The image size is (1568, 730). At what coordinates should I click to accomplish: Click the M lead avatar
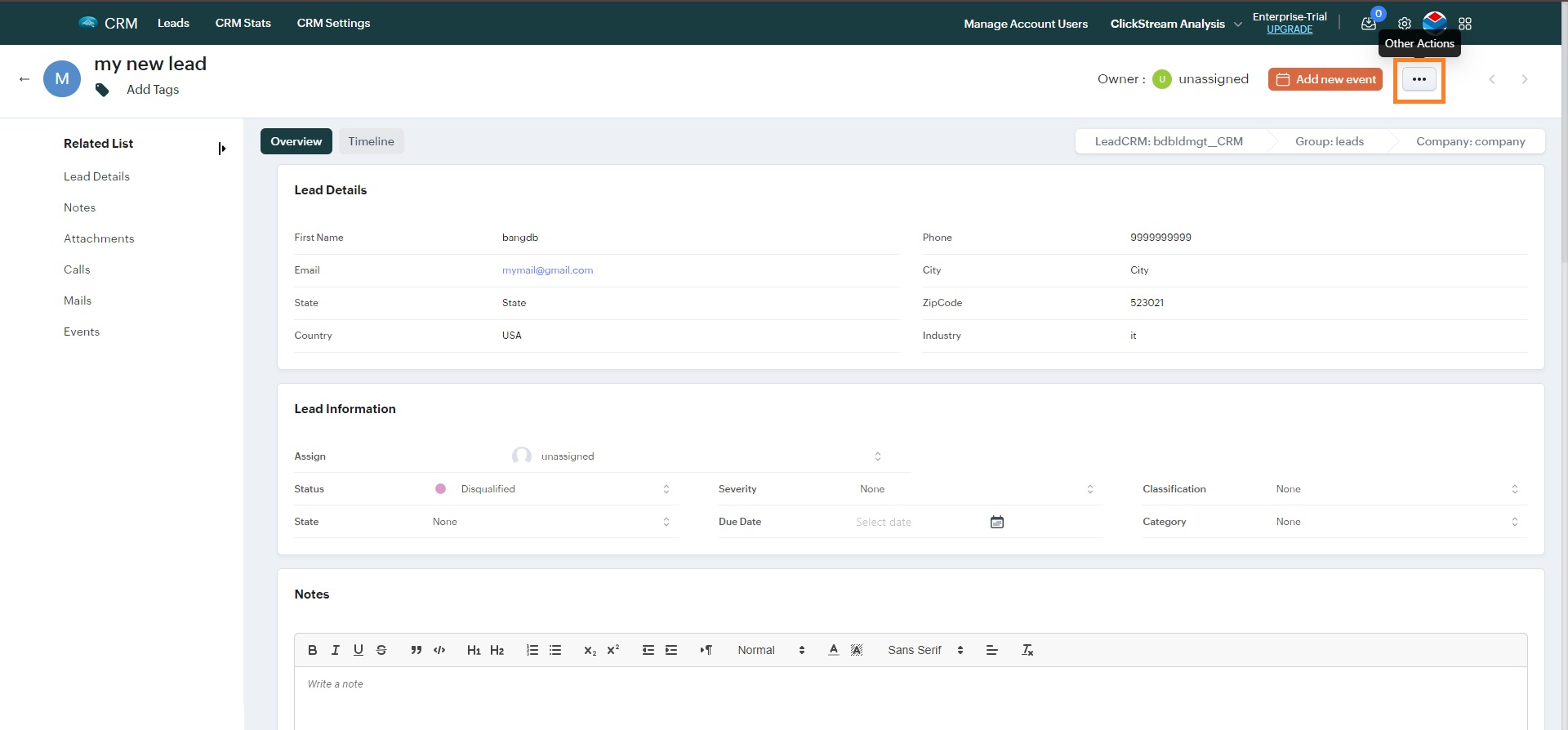coord(62,79)
